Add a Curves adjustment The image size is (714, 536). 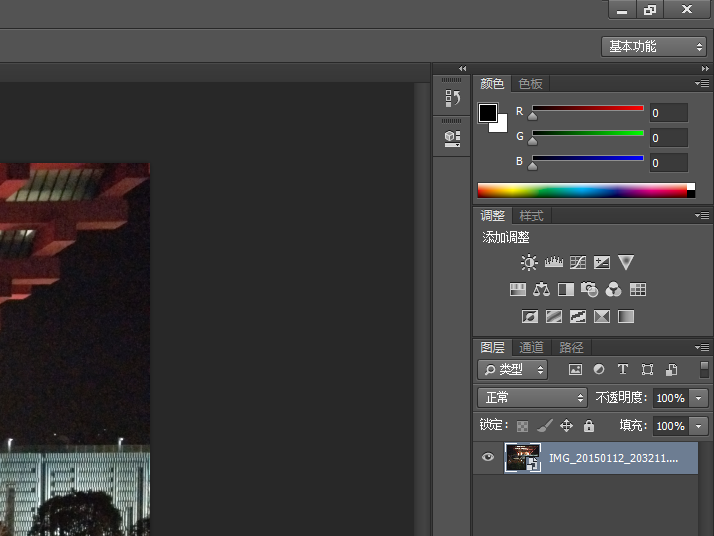point(577,263)
